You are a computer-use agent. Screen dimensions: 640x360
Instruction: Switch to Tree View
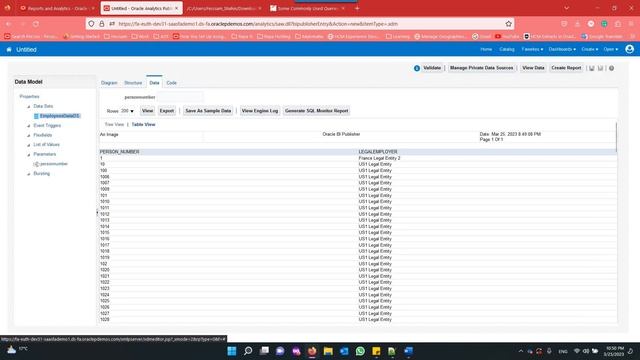[x=114, y=124]
